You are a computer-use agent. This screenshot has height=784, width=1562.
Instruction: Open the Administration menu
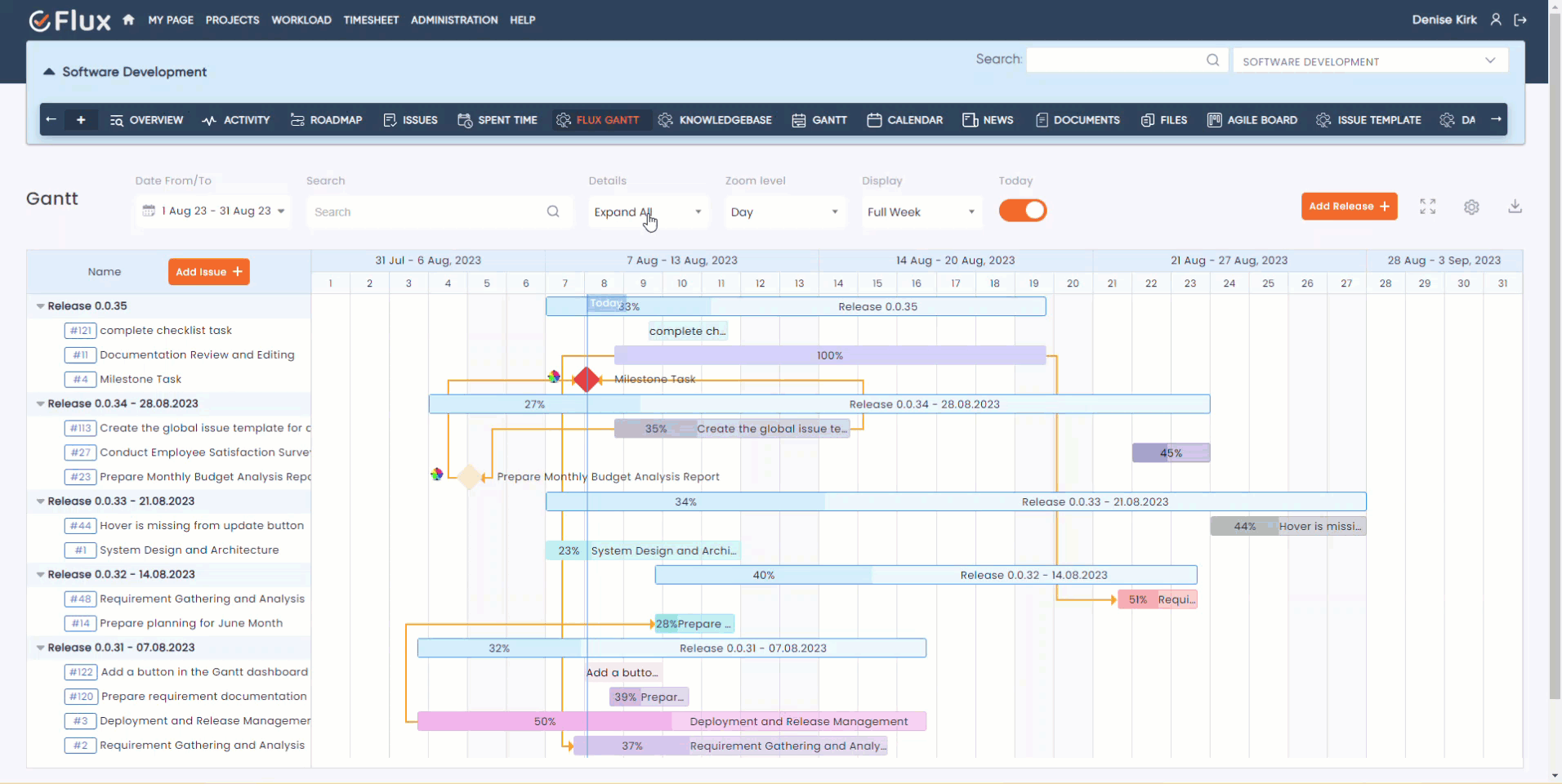(453, 20)
